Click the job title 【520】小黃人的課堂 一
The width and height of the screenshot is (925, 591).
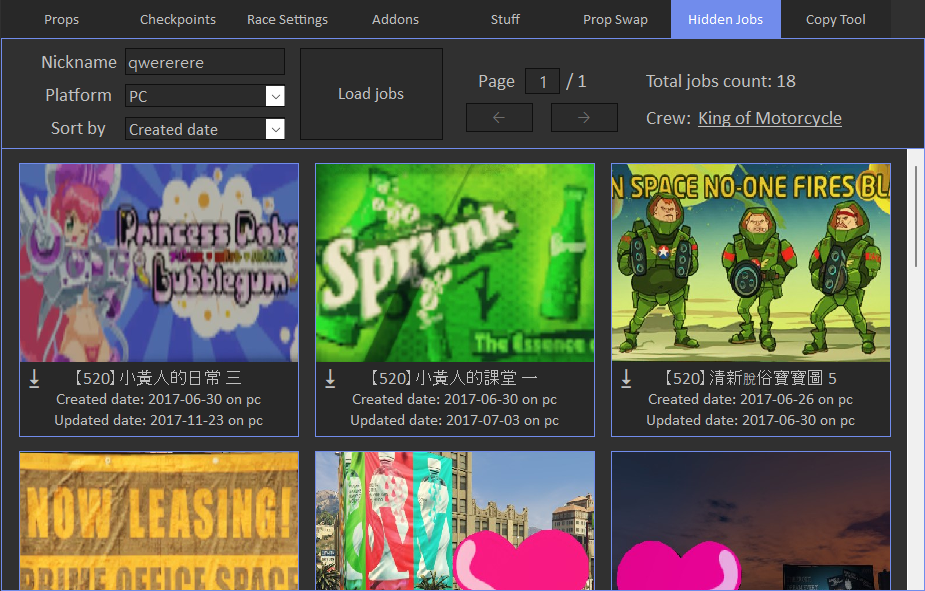point(452,378)
